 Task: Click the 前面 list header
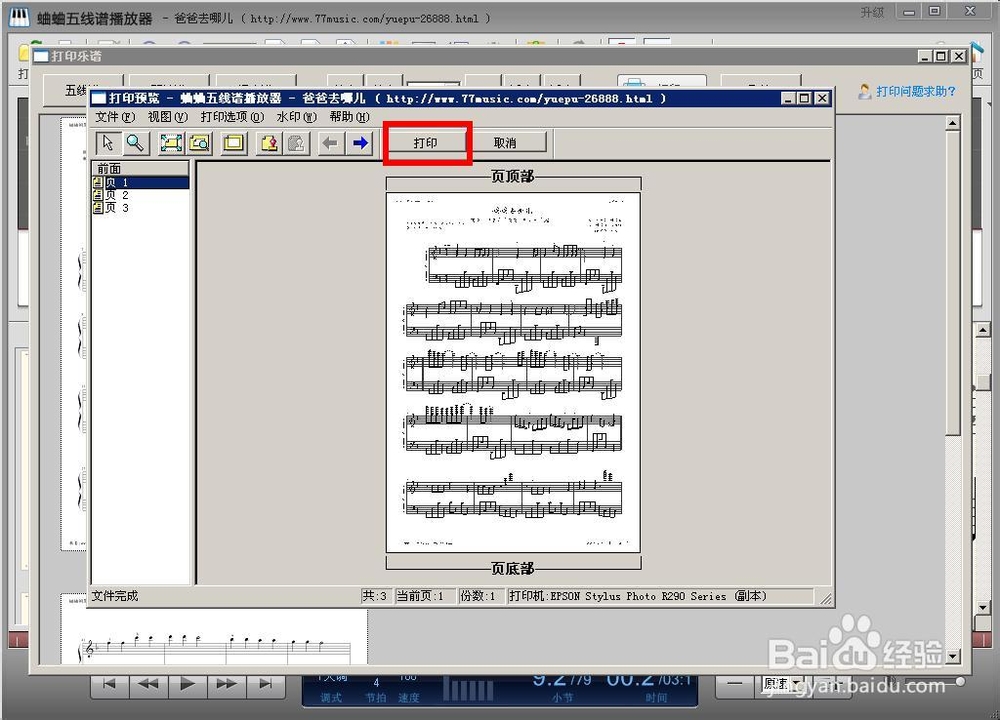(140, 168)
